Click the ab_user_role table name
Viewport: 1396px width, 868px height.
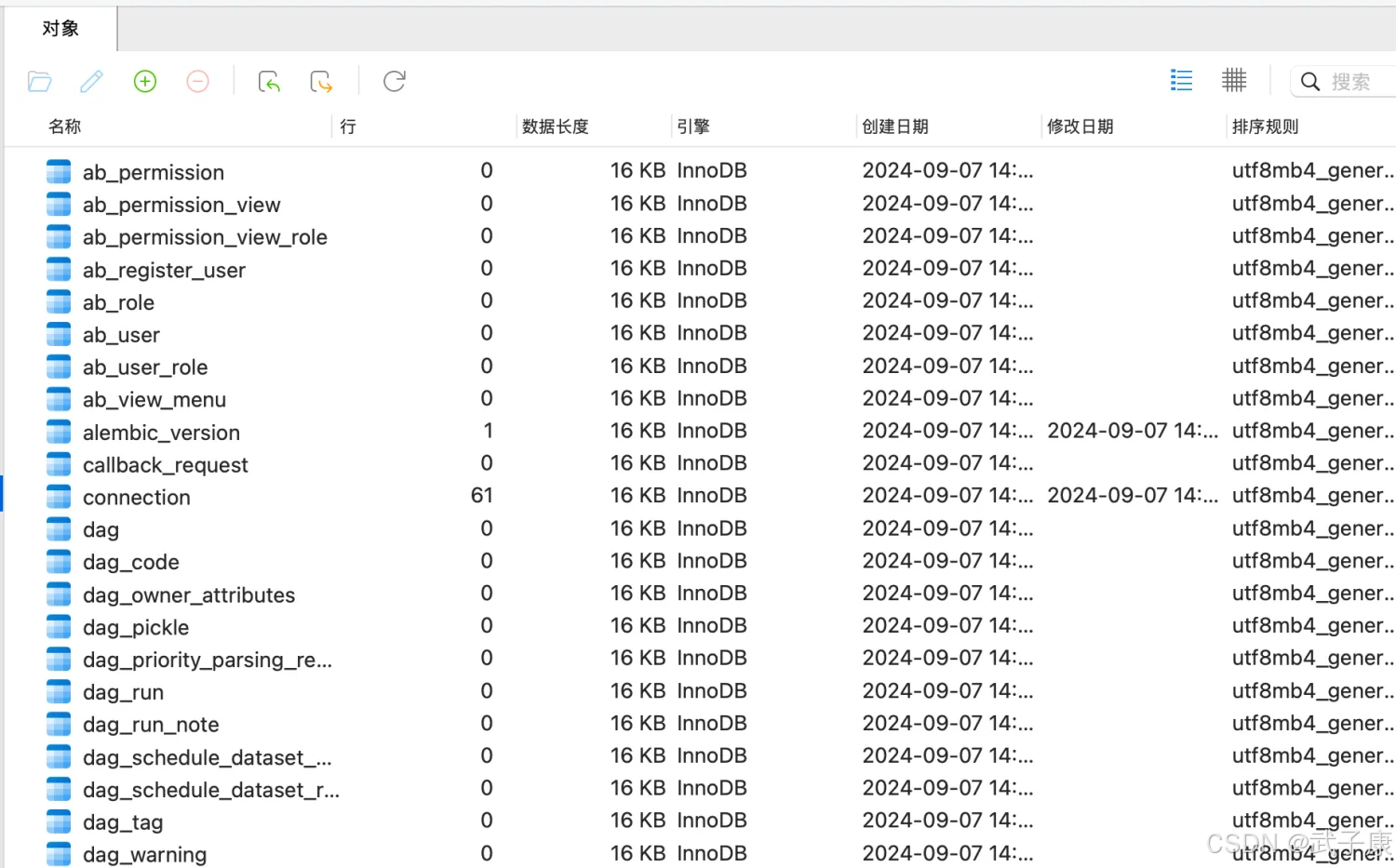[x=145, y=367]
